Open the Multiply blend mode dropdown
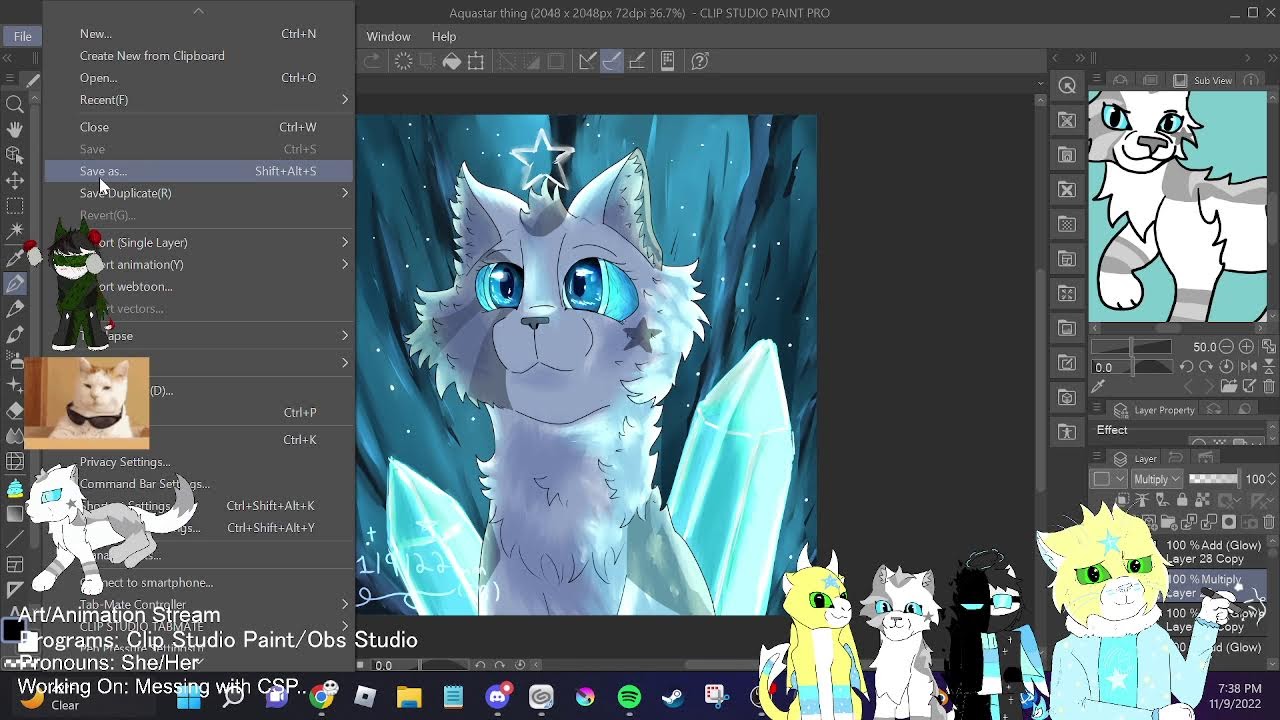The width and height of the screenshot is (1280, 720). click(x=1156, y=479)
